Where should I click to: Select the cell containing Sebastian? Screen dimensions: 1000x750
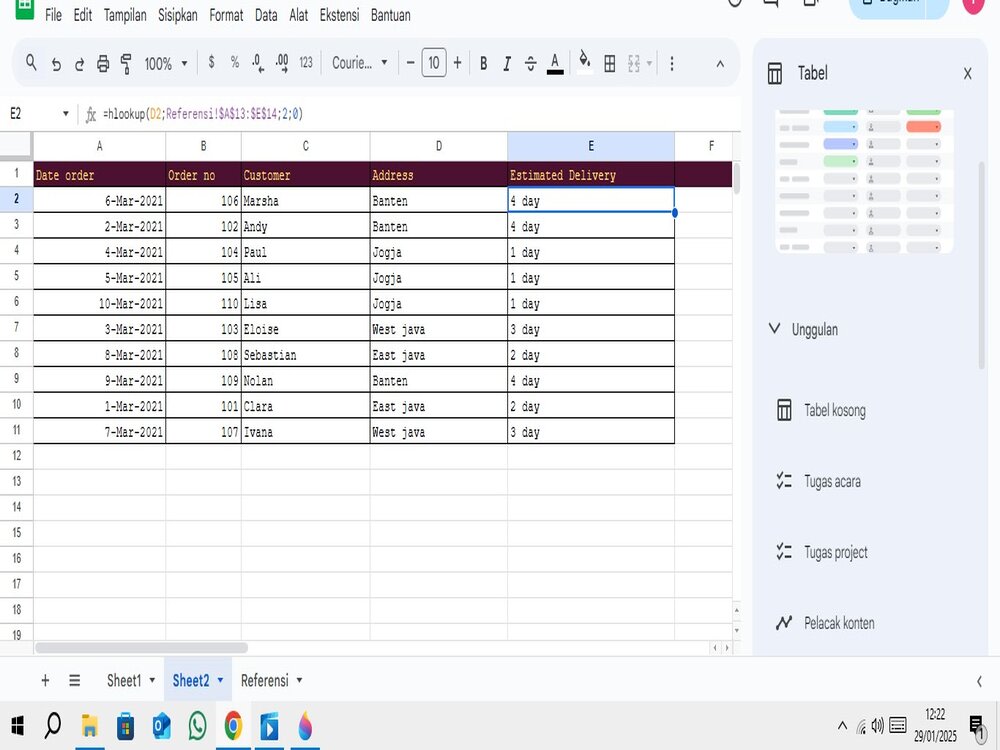[x=305, y=355]
